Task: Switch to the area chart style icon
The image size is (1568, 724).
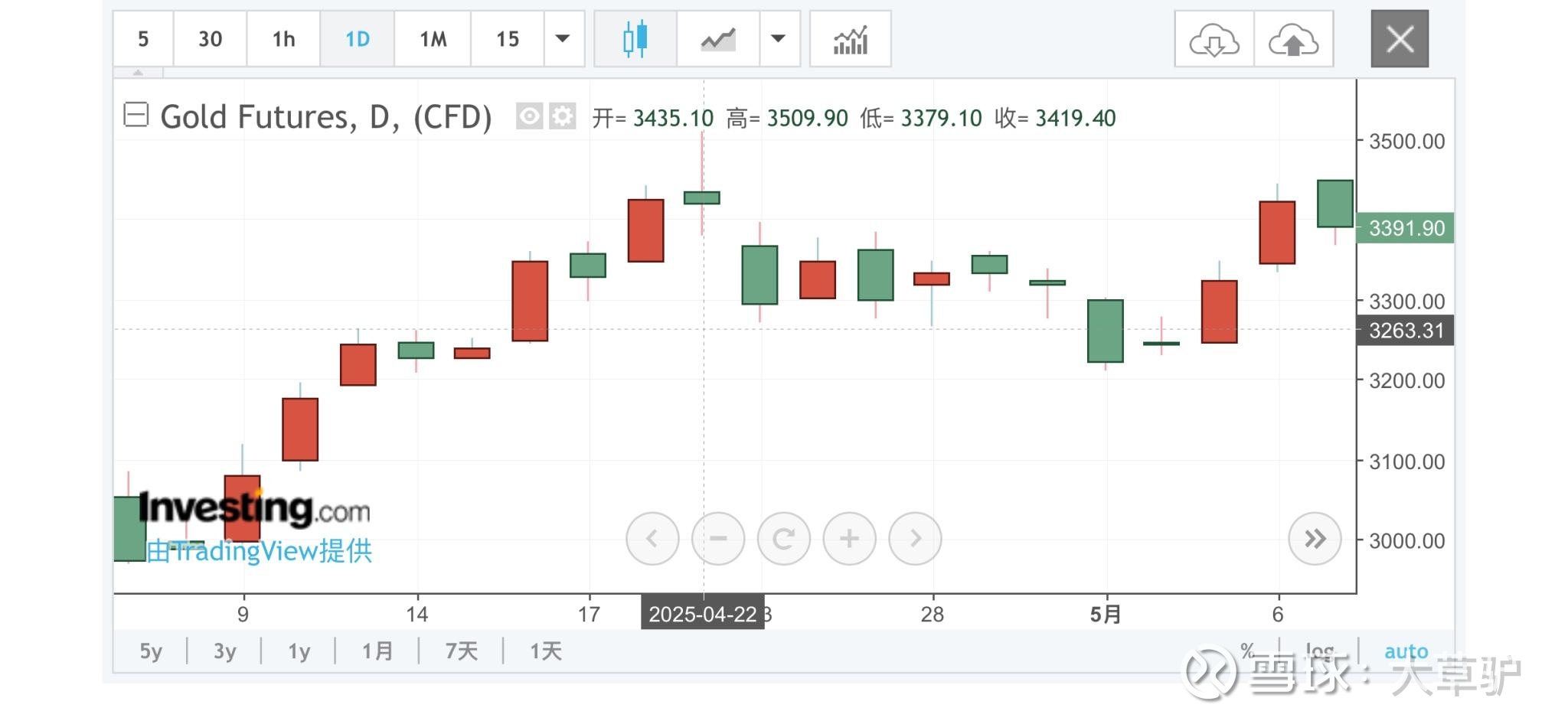Action: pyautogui.click(x=718, y=39)
